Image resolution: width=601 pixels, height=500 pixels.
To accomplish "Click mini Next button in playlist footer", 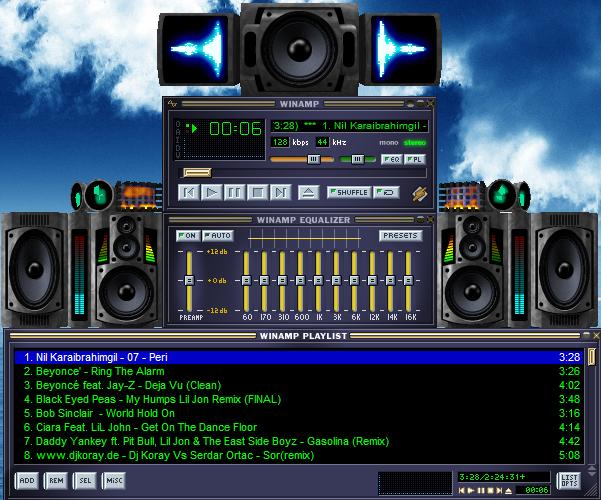I will [499, 490].
